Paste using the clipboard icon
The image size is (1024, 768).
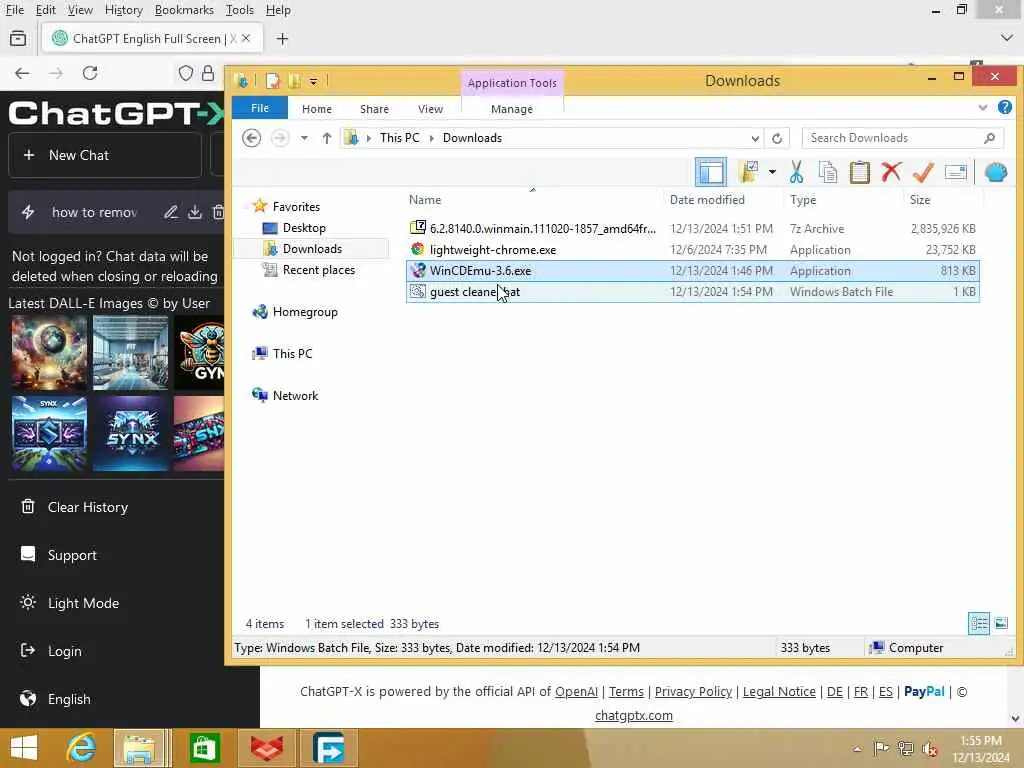pyautogui.click(x=859, y=172)
